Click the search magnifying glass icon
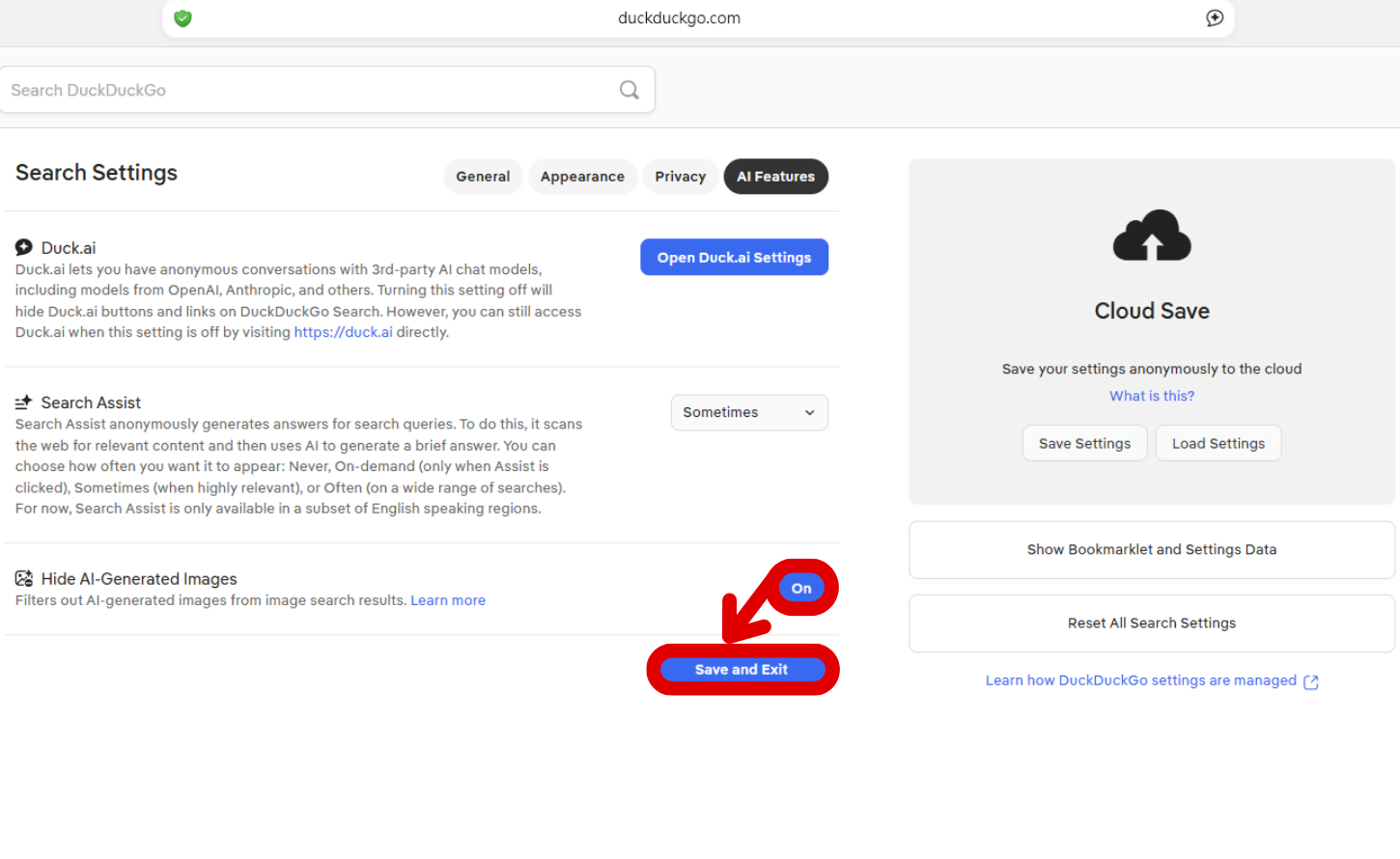The width and height of the screenshot is (1400, 859). click(630, 89)
